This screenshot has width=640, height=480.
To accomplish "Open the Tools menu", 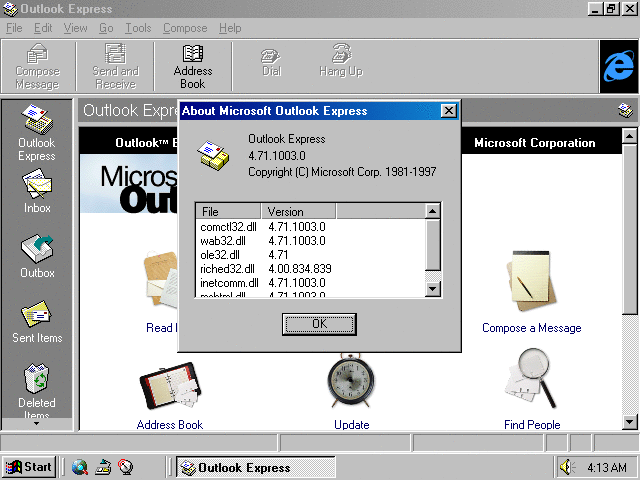I will [x=138, y=28].
